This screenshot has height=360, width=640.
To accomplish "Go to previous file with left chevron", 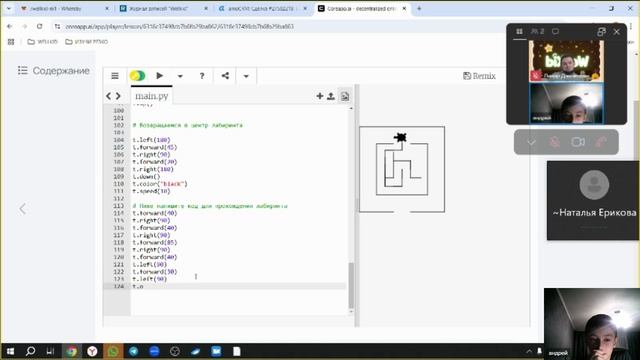I will (108, 96).
